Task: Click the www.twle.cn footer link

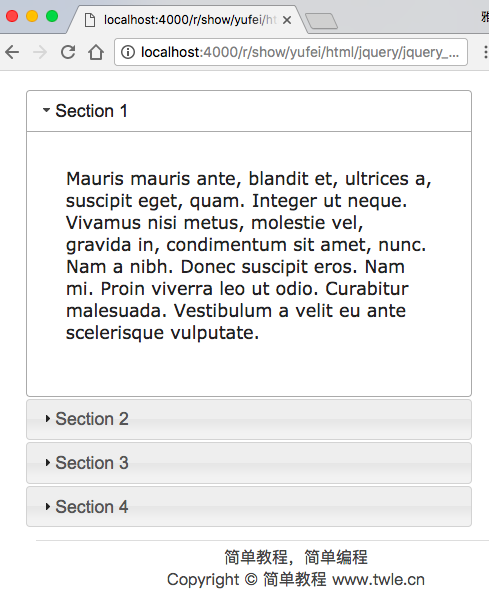Action: coord(379,579)
